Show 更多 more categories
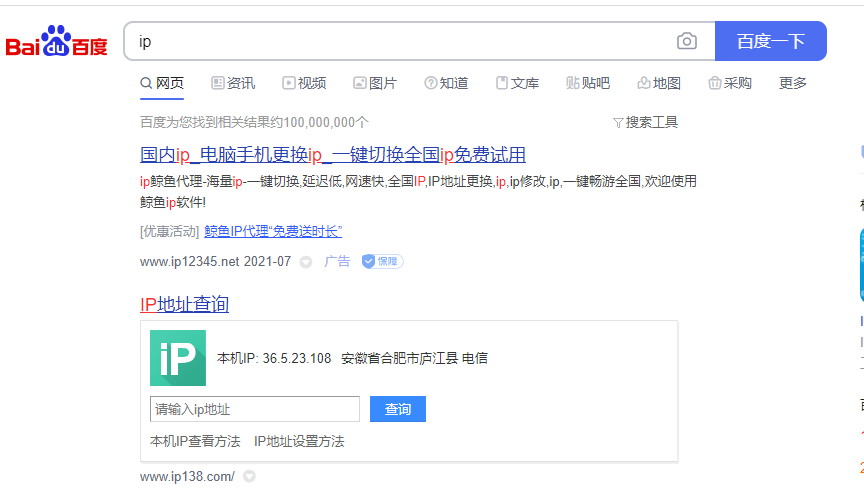This screenshot has width=864, height=491. click(x=793, y=83)
